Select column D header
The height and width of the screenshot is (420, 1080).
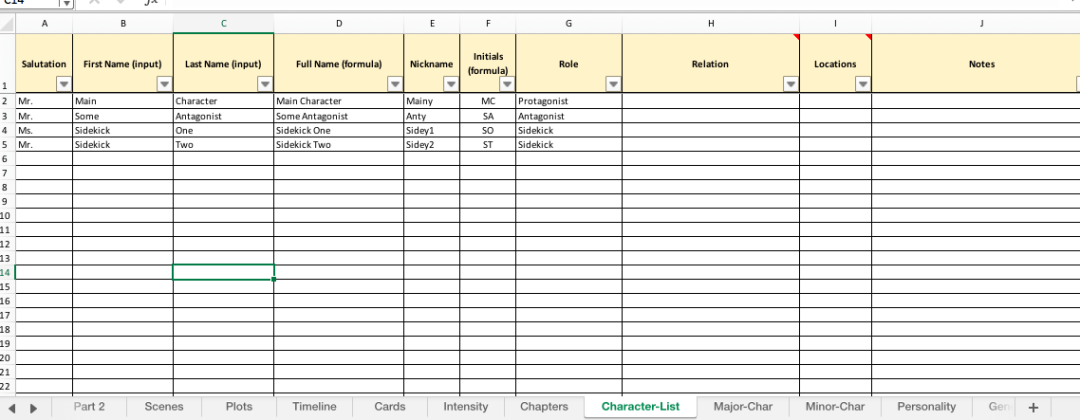point(339,24)
